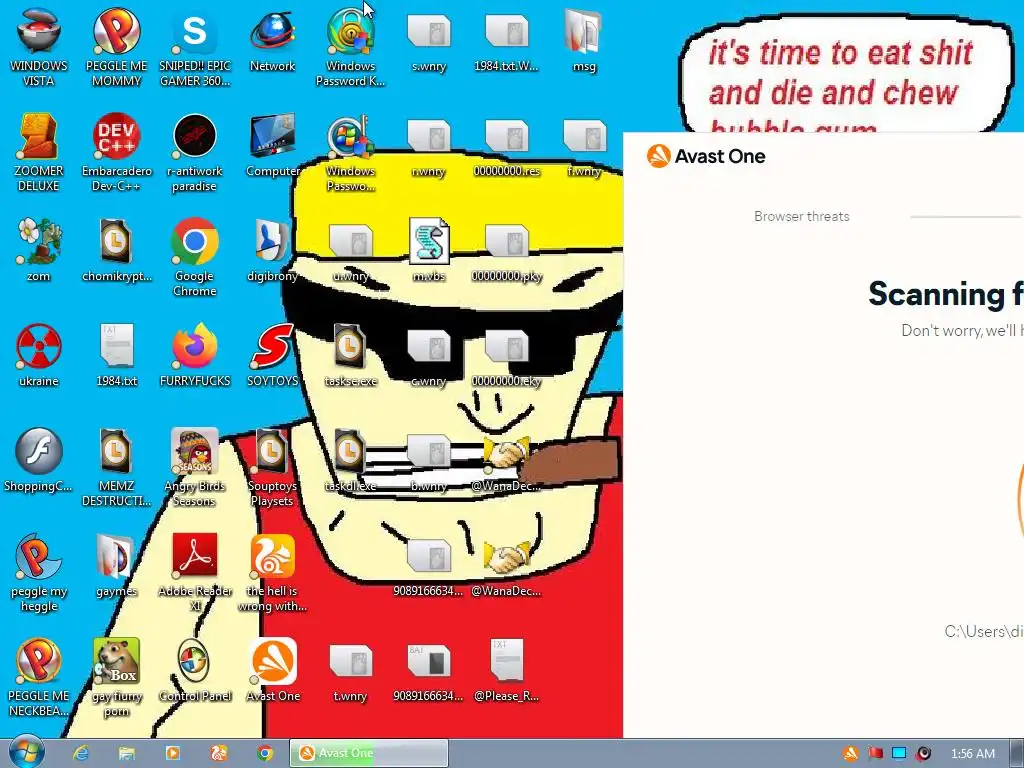The image size is (1024, 768).
Task: Select the 1984.txt text file
Action: click(116, 356)
